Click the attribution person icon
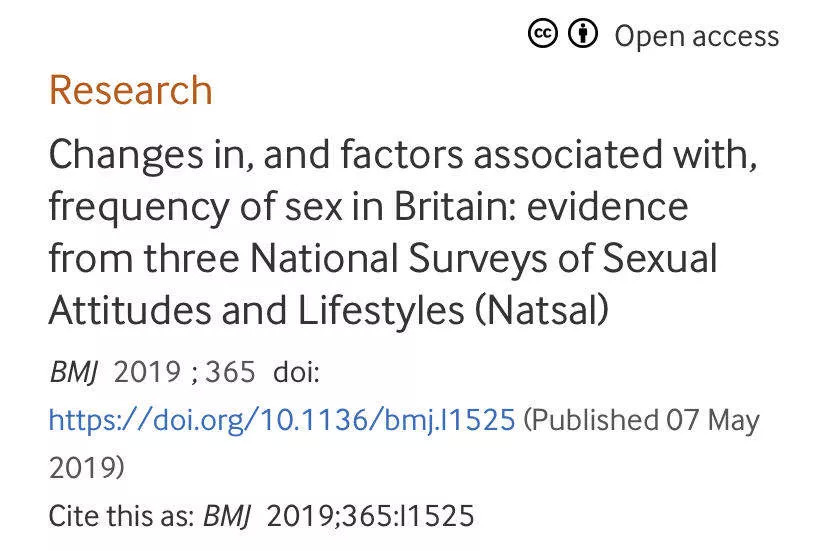828x551 pixels. [x=583, y=34]
